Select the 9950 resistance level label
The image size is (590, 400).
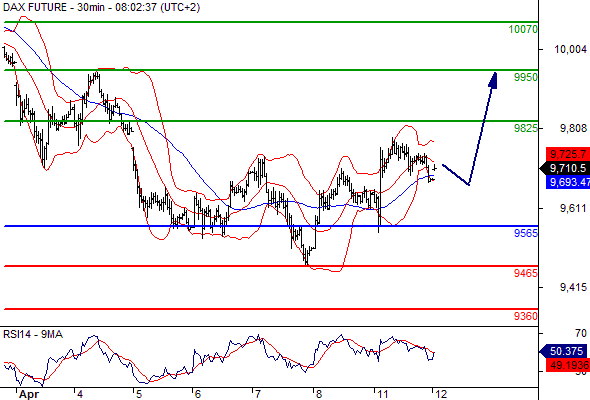(x=526, y=77)
